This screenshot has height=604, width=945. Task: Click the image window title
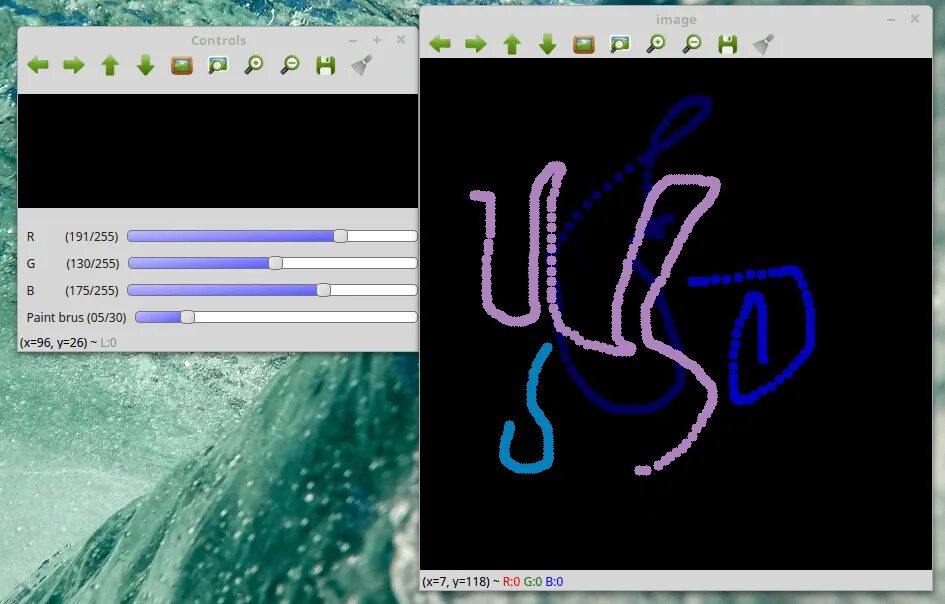pyautogui.click(x=676, y=20)
